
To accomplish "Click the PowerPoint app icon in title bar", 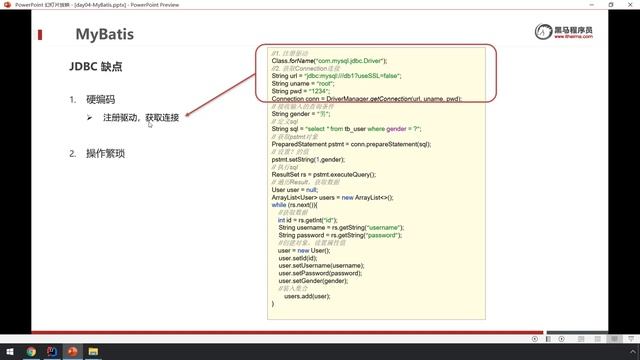I will point(7,4).
